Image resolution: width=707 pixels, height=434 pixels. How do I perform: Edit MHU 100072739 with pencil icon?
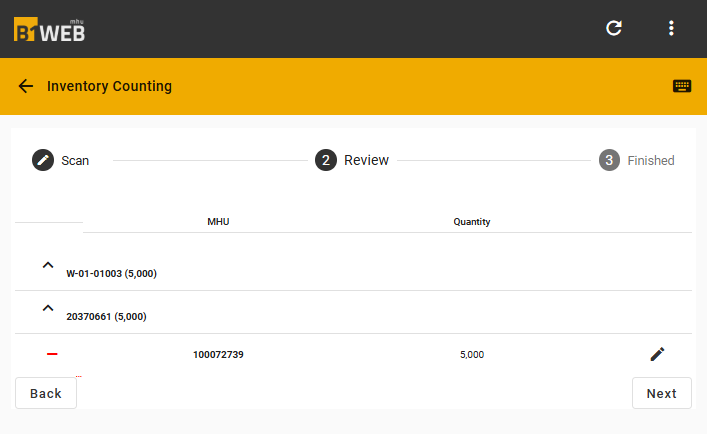[657, 354]
